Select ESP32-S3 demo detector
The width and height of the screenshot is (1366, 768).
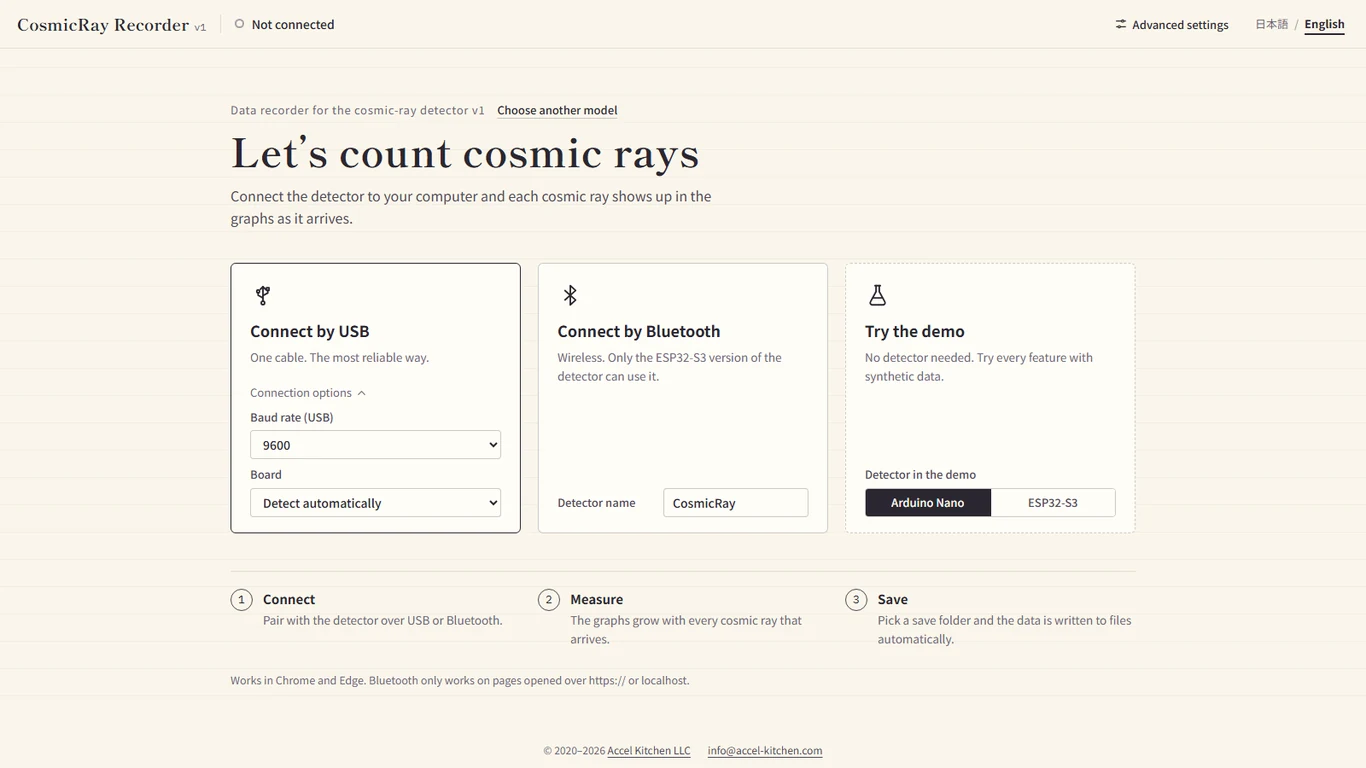click(x=1053, y=503)
